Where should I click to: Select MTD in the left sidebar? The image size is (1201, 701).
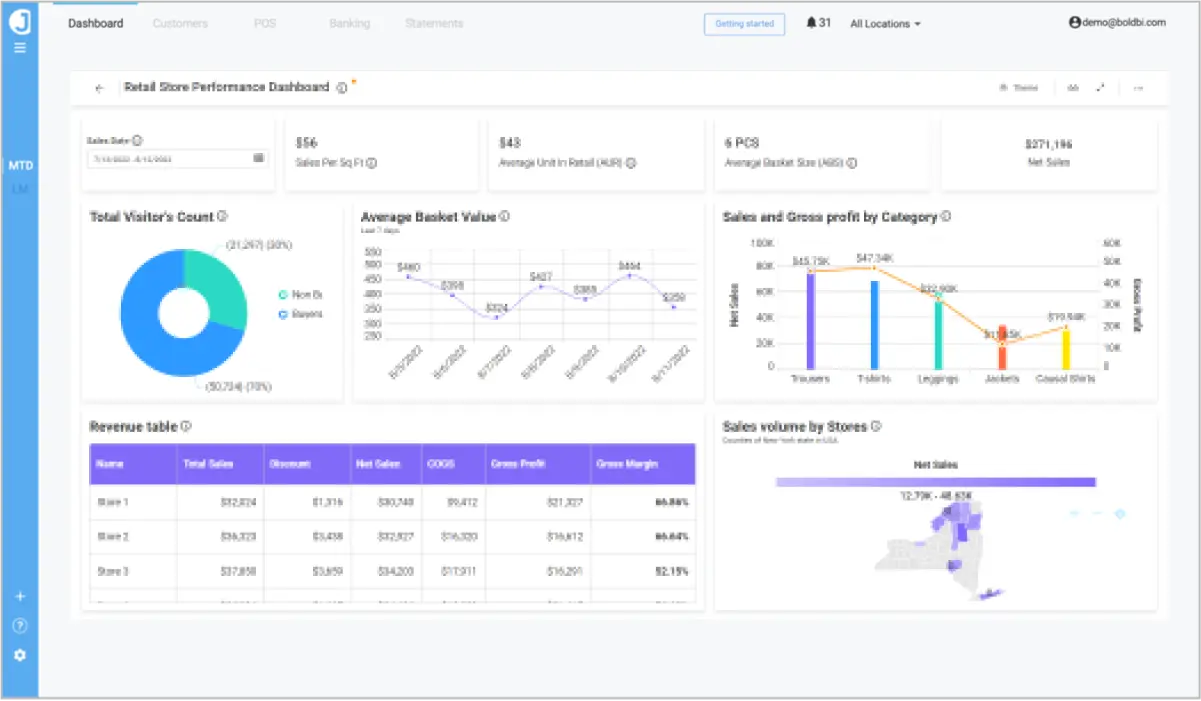tap(20, 165)
